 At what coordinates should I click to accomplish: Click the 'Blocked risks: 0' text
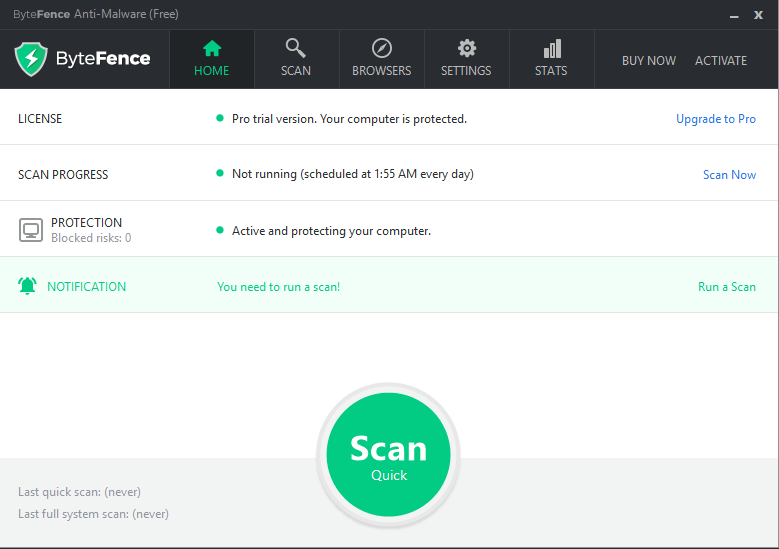click(91, 238)
